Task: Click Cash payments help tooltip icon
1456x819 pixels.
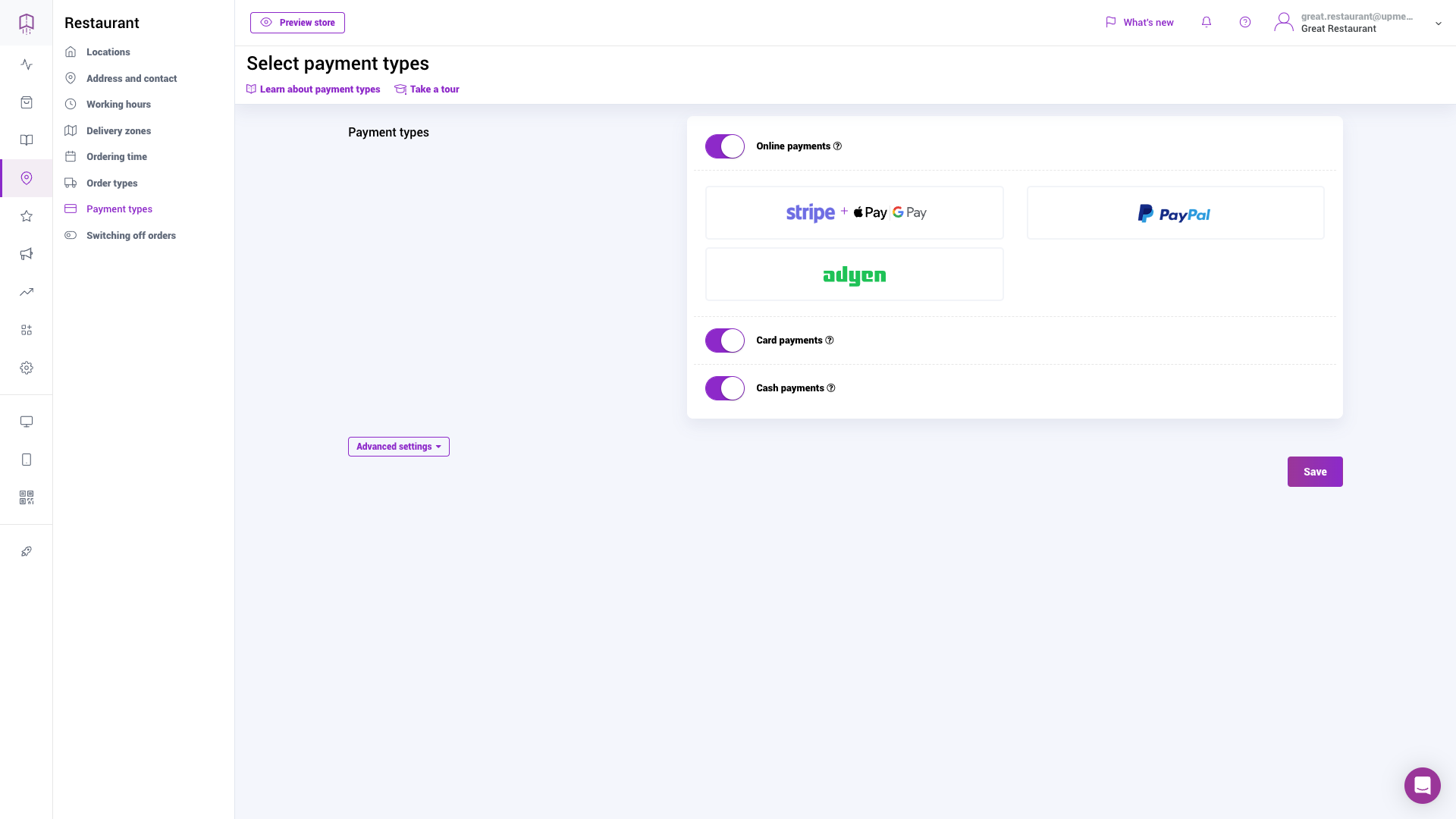Action: (831, 388)
